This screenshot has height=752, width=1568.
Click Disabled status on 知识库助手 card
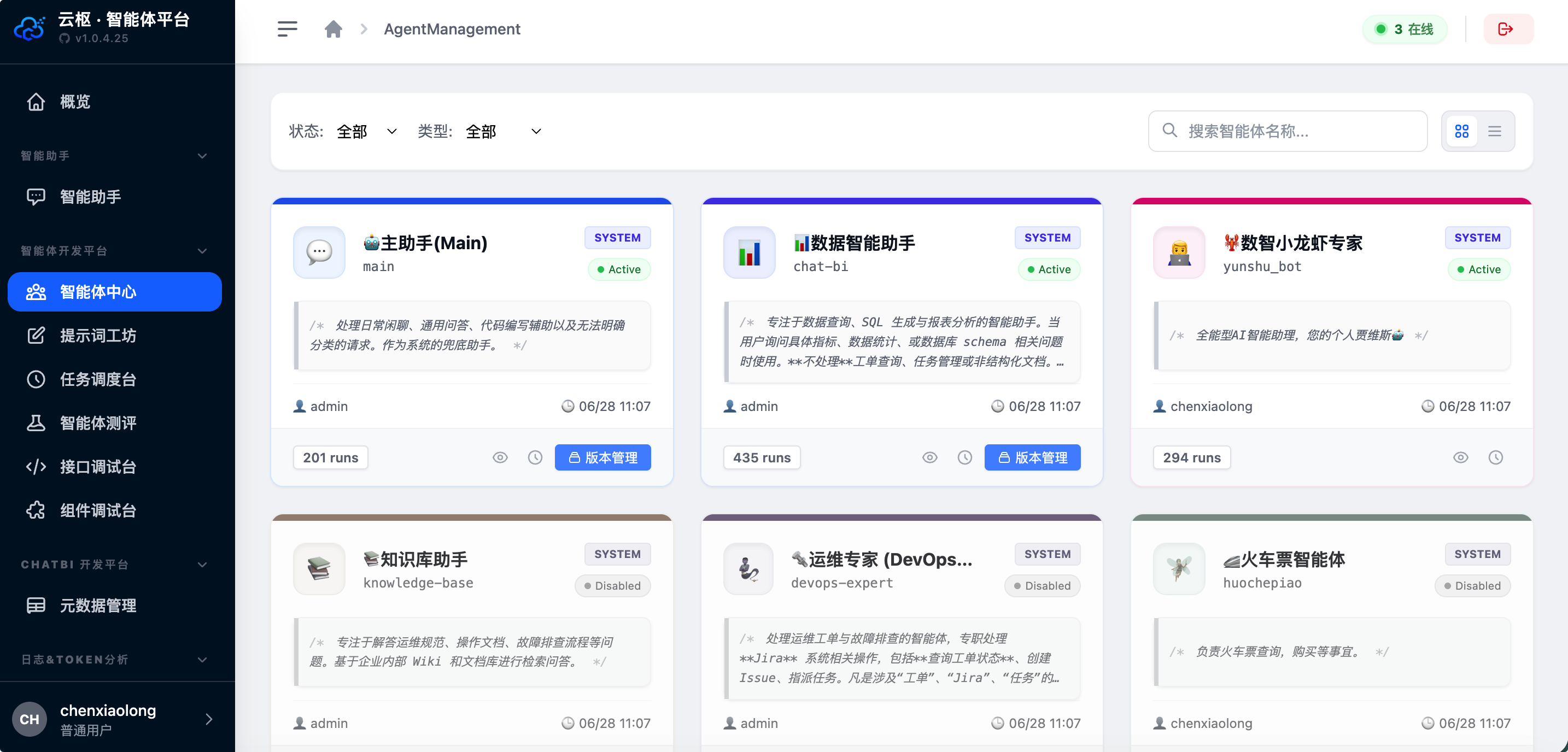point(612,585)
